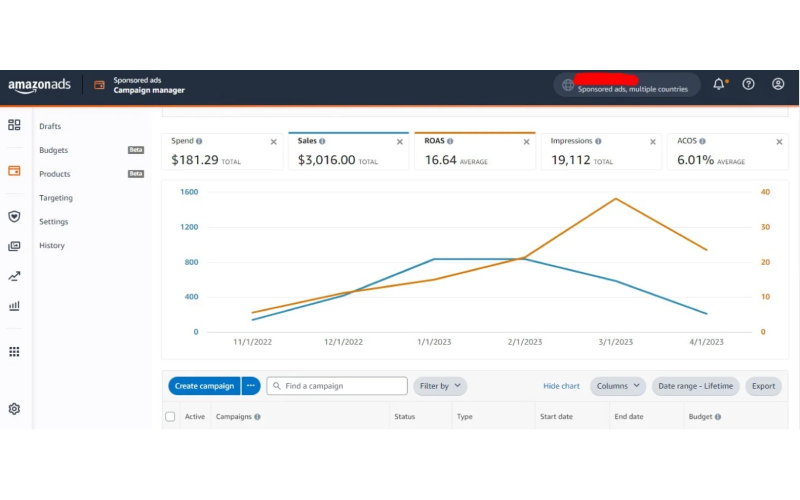
Task: Open the trending line chart sidebar icon
Action: click(14, 276)
